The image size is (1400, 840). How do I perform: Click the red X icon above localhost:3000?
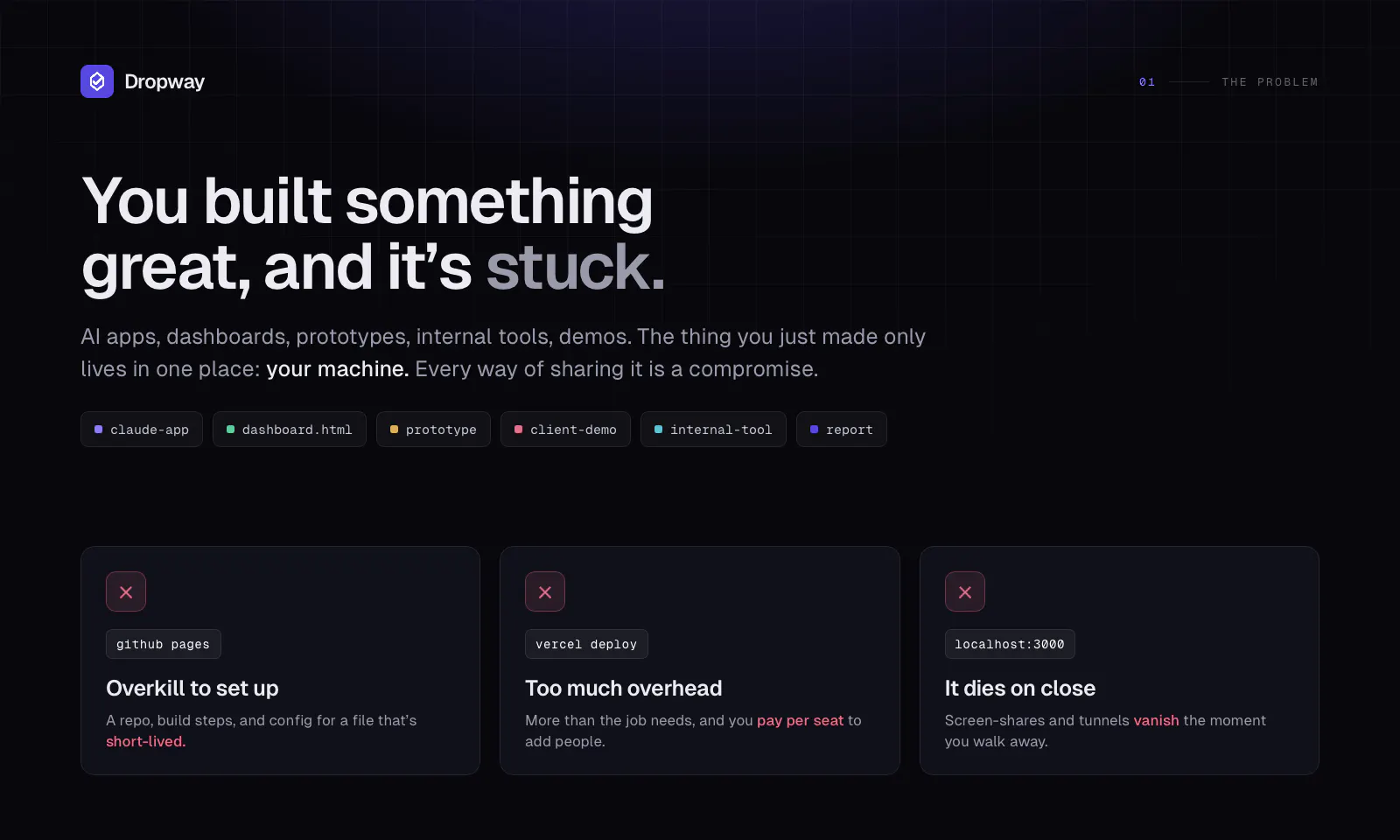pyautogui.click(x=965, y=592)
